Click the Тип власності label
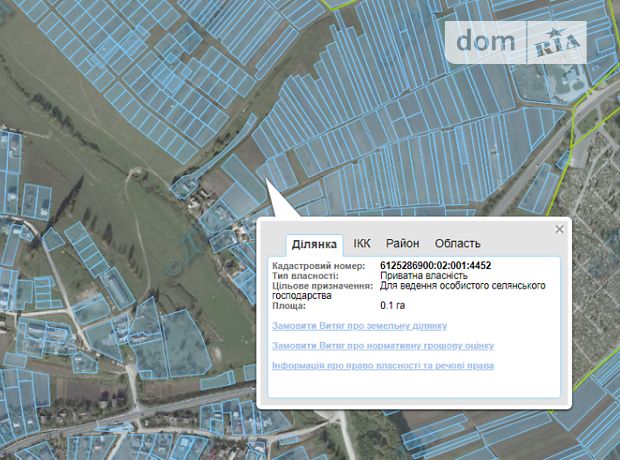620x460 pixels. pyautogui.click(x=305, y=276)
